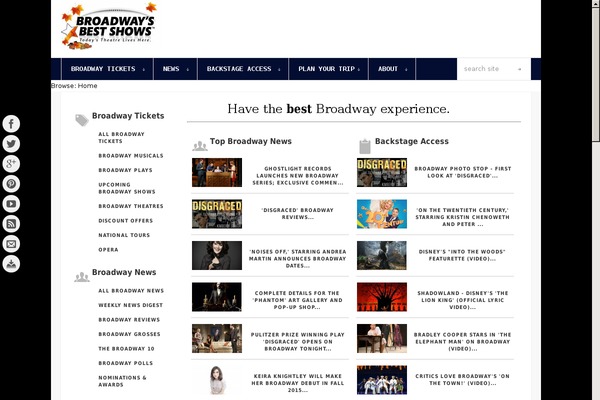Open the Google Plus icon
600x400 pixels.
pos(11,163)
